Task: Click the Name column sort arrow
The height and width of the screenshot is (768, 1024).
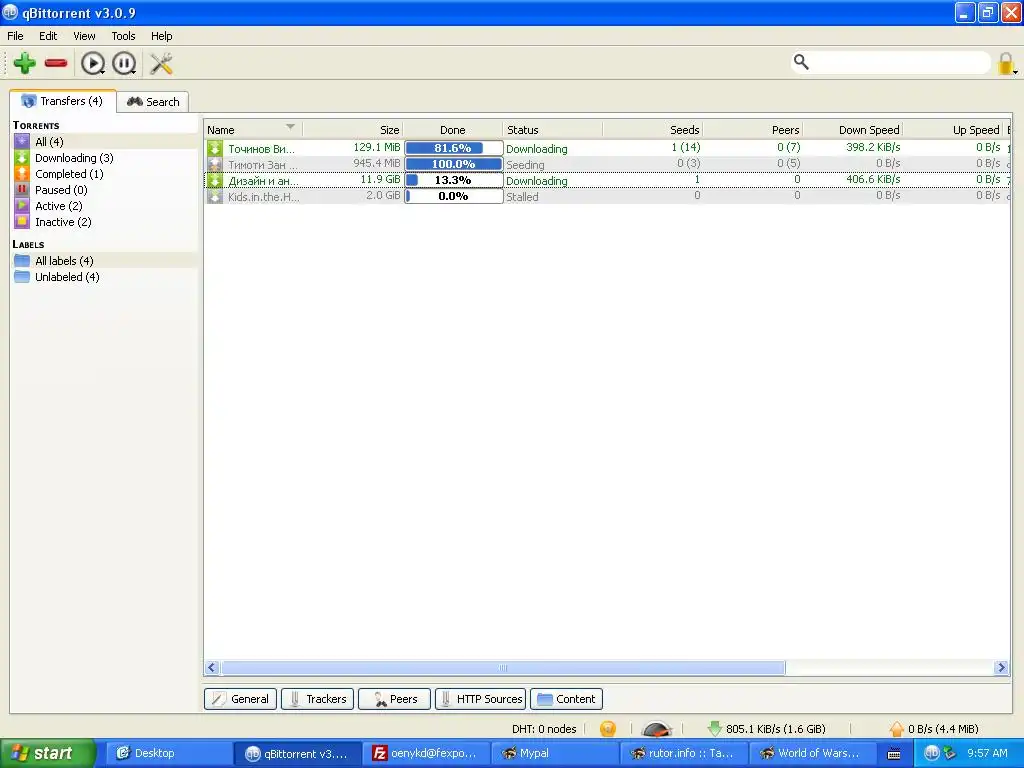Action: [x=290, y=127]
